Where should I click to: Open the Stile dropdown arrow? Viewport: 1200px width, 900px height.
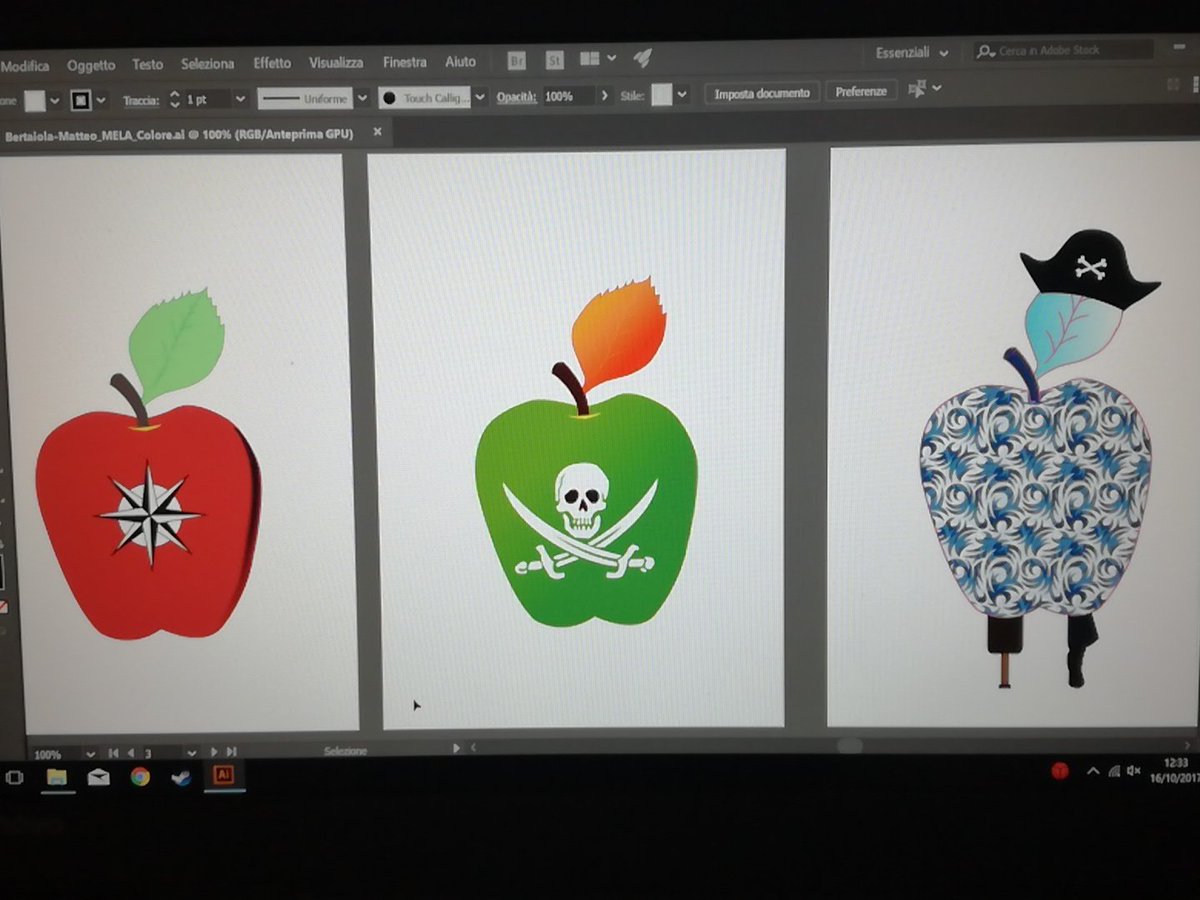click(683, 95)
